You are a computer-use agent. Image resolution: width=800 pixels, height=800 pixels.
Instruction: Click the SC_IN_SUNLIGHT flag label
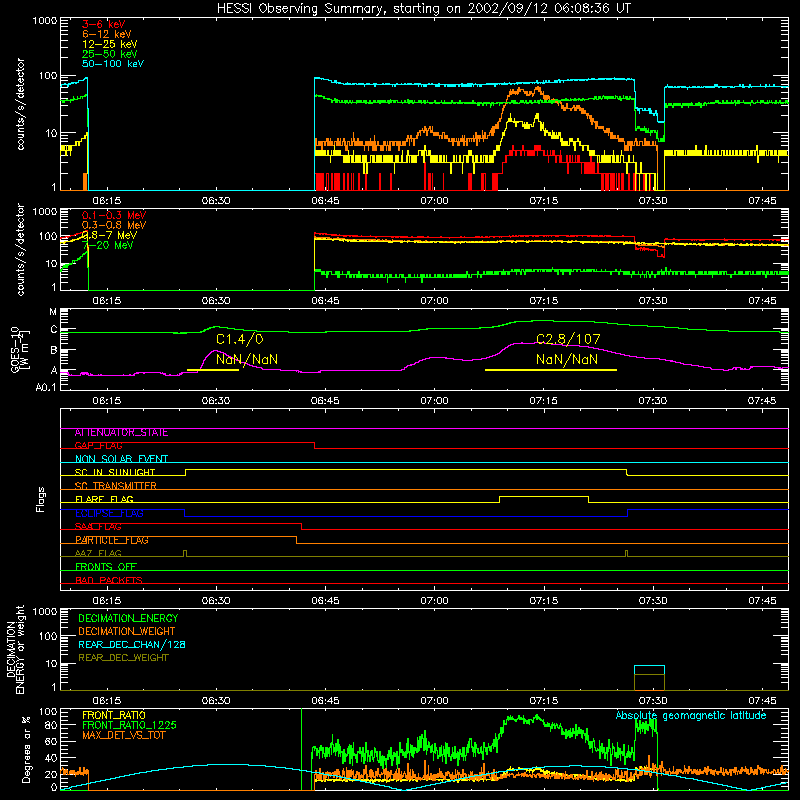(115, 472)
